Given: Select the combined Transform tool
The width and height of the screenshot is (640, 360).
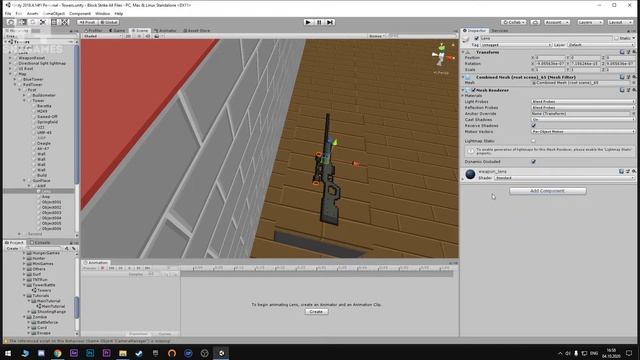Looking at the screenshot, I should pyautogui.click(x=65, y=22).
